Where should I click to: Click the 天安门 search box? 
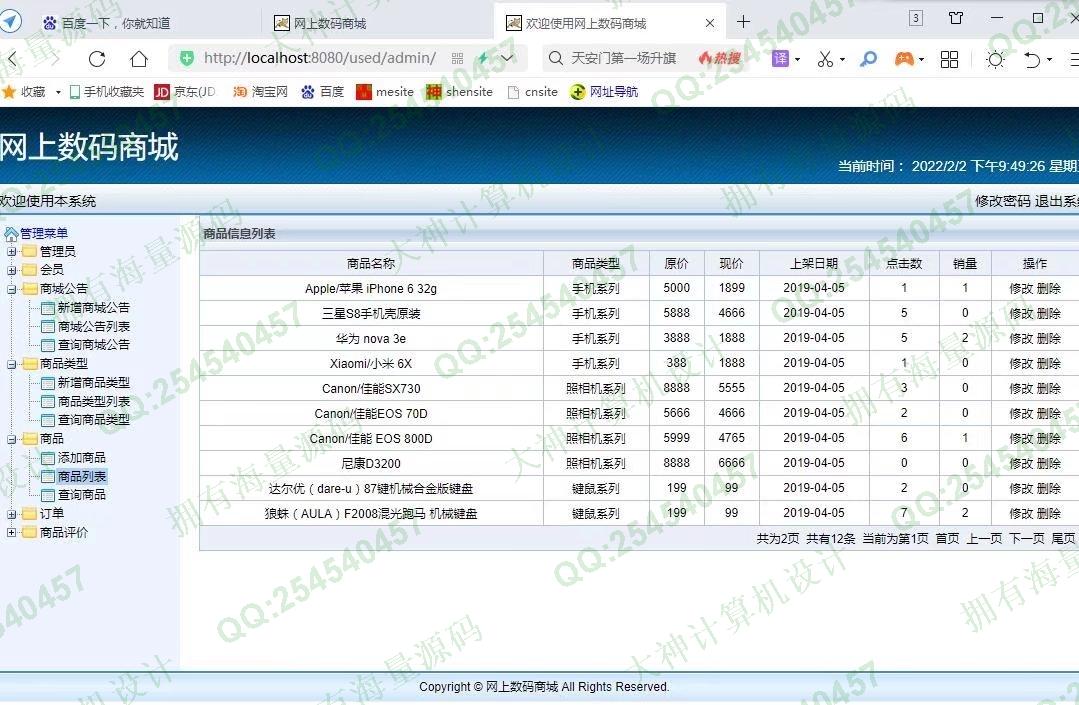pos(623,58)
